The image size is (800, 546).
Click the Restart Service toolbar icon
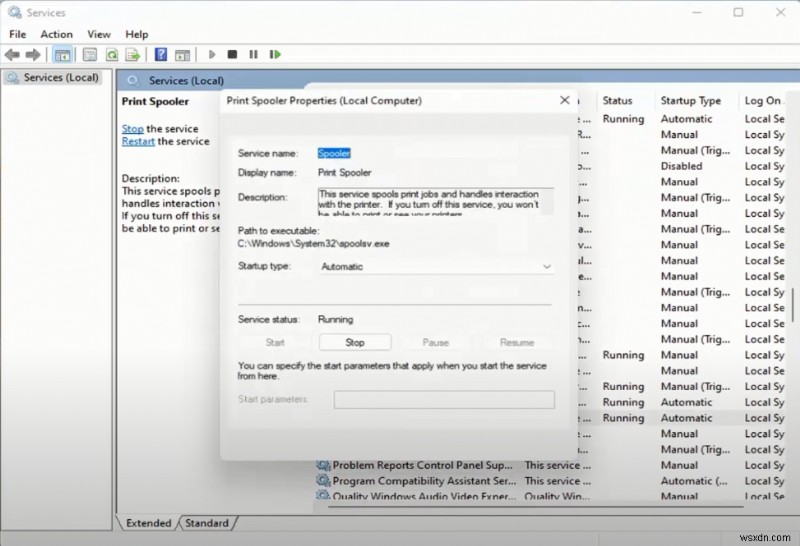tap(275, 54)
